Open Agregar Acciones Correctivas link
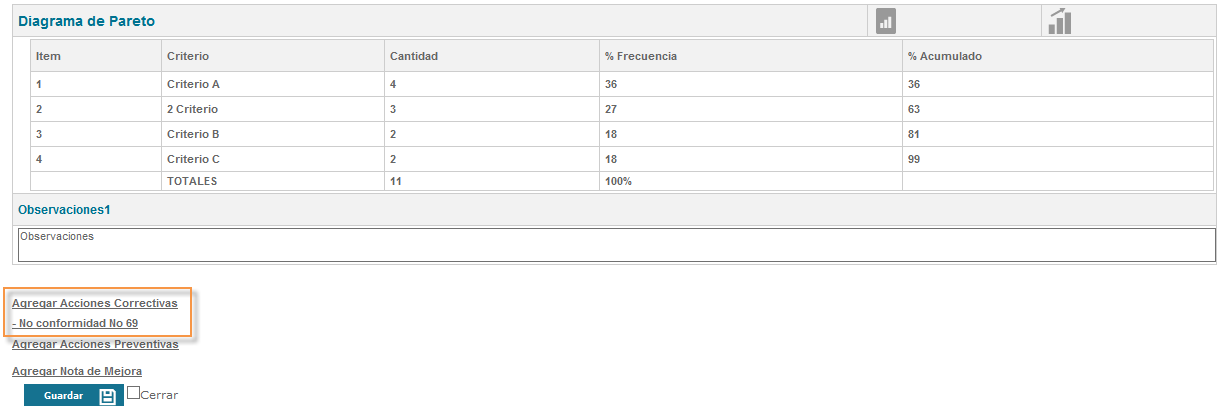Screen dimensions: 1218x415 (x=94, y=302)
